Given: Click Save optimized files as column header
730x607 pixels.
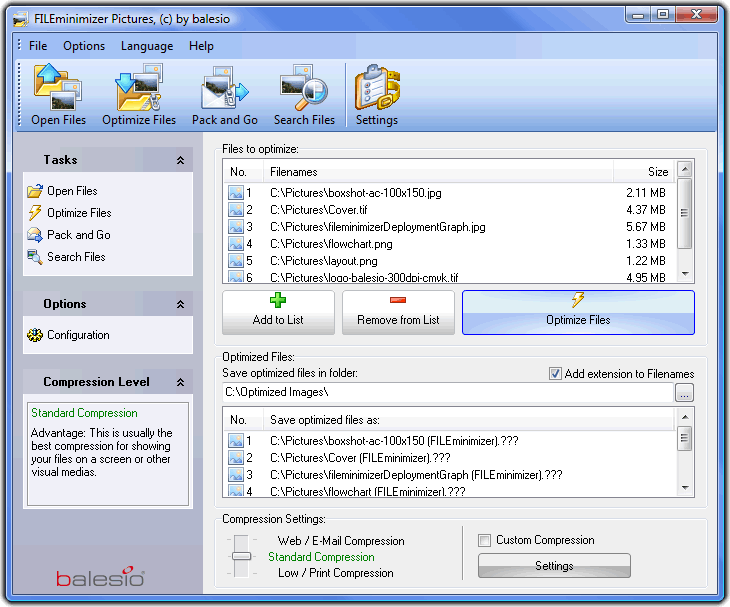Looking at the screenshot, I should click(x=469, y=420).
